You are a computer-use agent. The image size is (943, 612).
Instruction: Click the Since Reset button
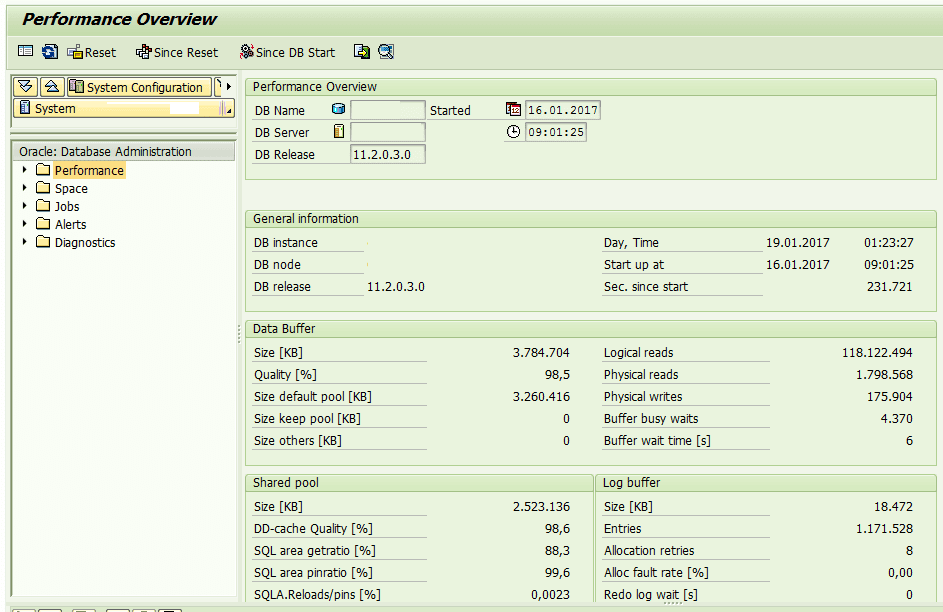pyautogui.click(x=176, y=52)
